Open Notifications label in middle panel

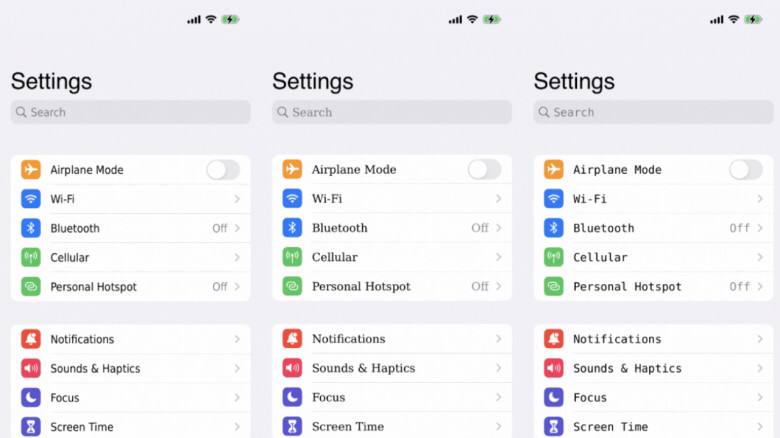click(x=348, y=339)
